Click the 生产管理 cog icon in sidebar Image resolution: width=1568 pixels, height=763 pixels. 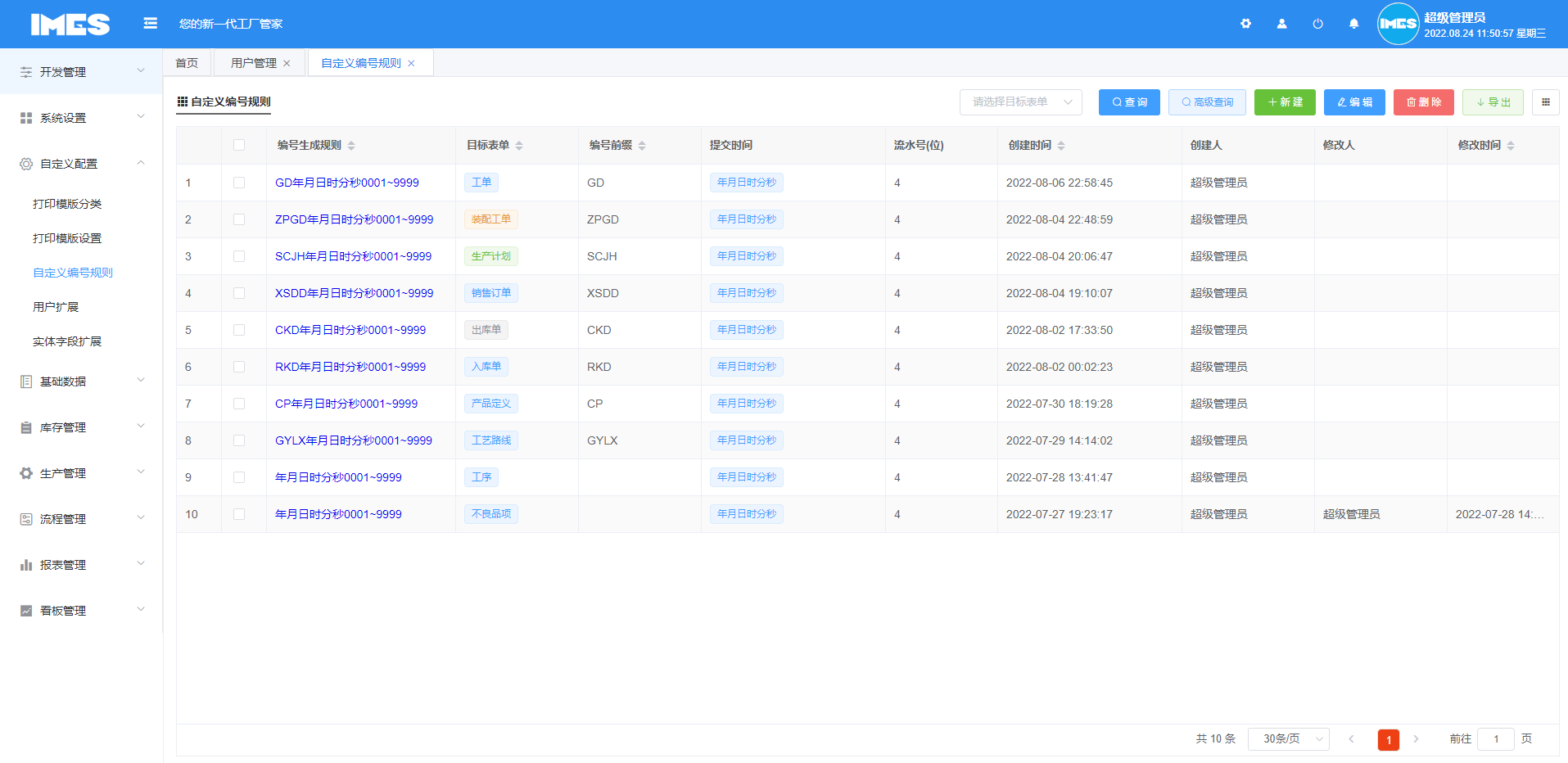(26, 473)
